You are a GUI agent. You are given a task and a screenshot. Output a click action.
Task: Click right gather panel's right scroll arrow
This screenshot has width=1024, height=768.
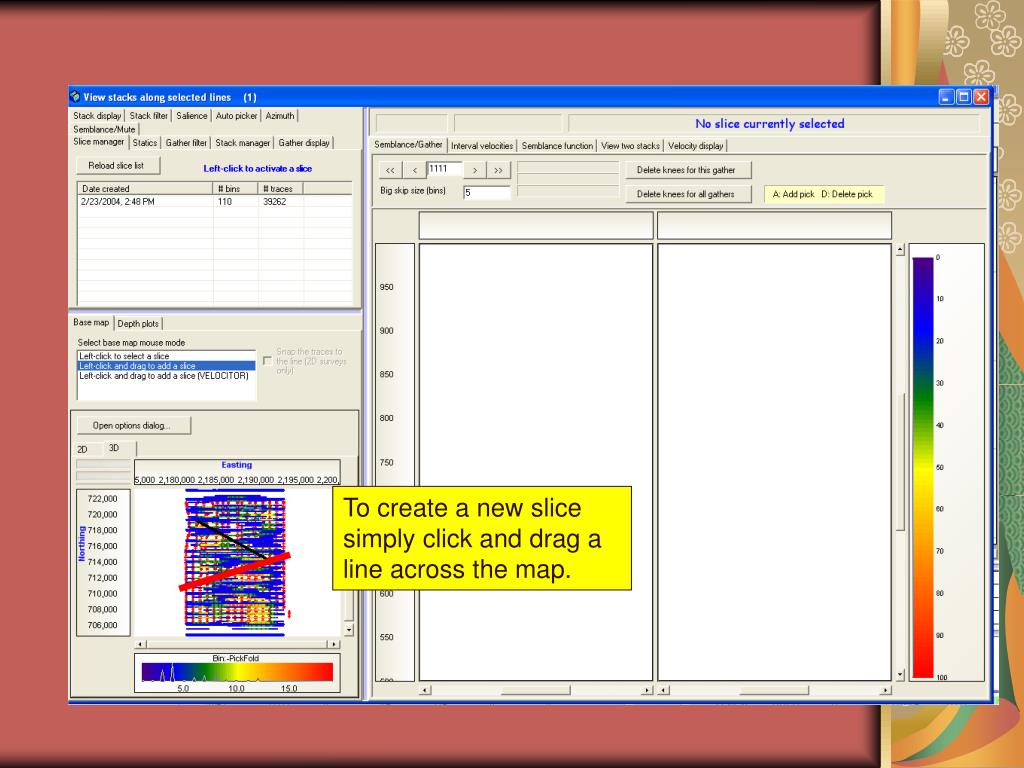click(x=886, y=690)
